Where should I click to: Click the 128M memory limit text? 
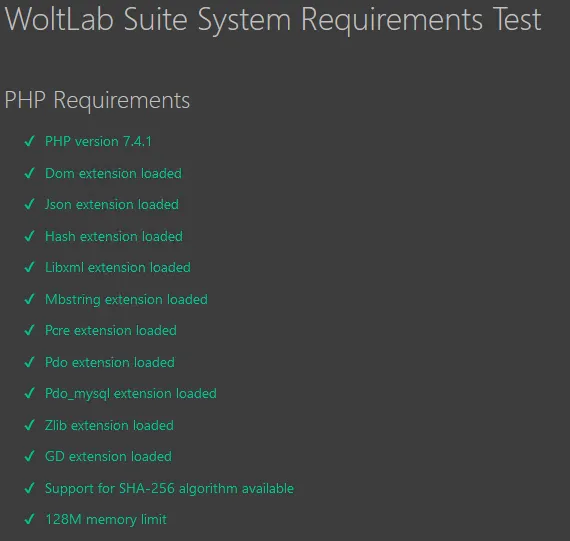point(106,520)
